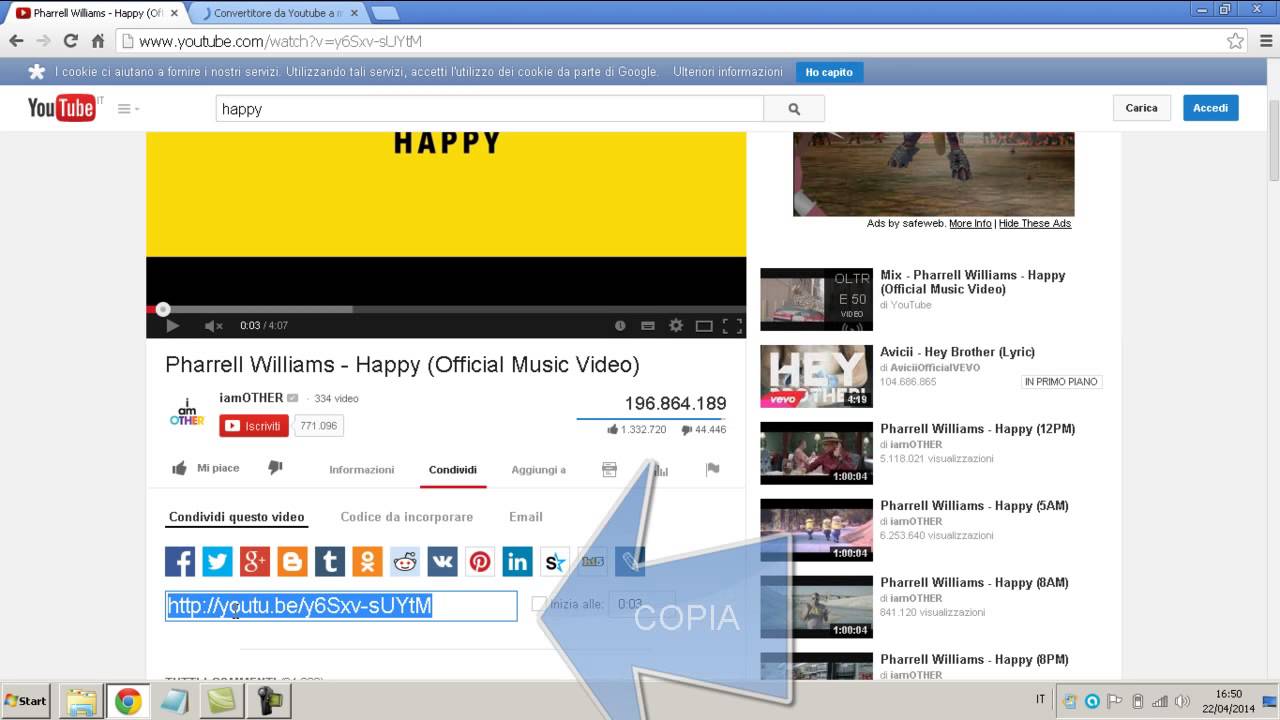Click More Info ad link
Image resolution: width=1280 pixels, height=720 pixels.
[970, 223]
